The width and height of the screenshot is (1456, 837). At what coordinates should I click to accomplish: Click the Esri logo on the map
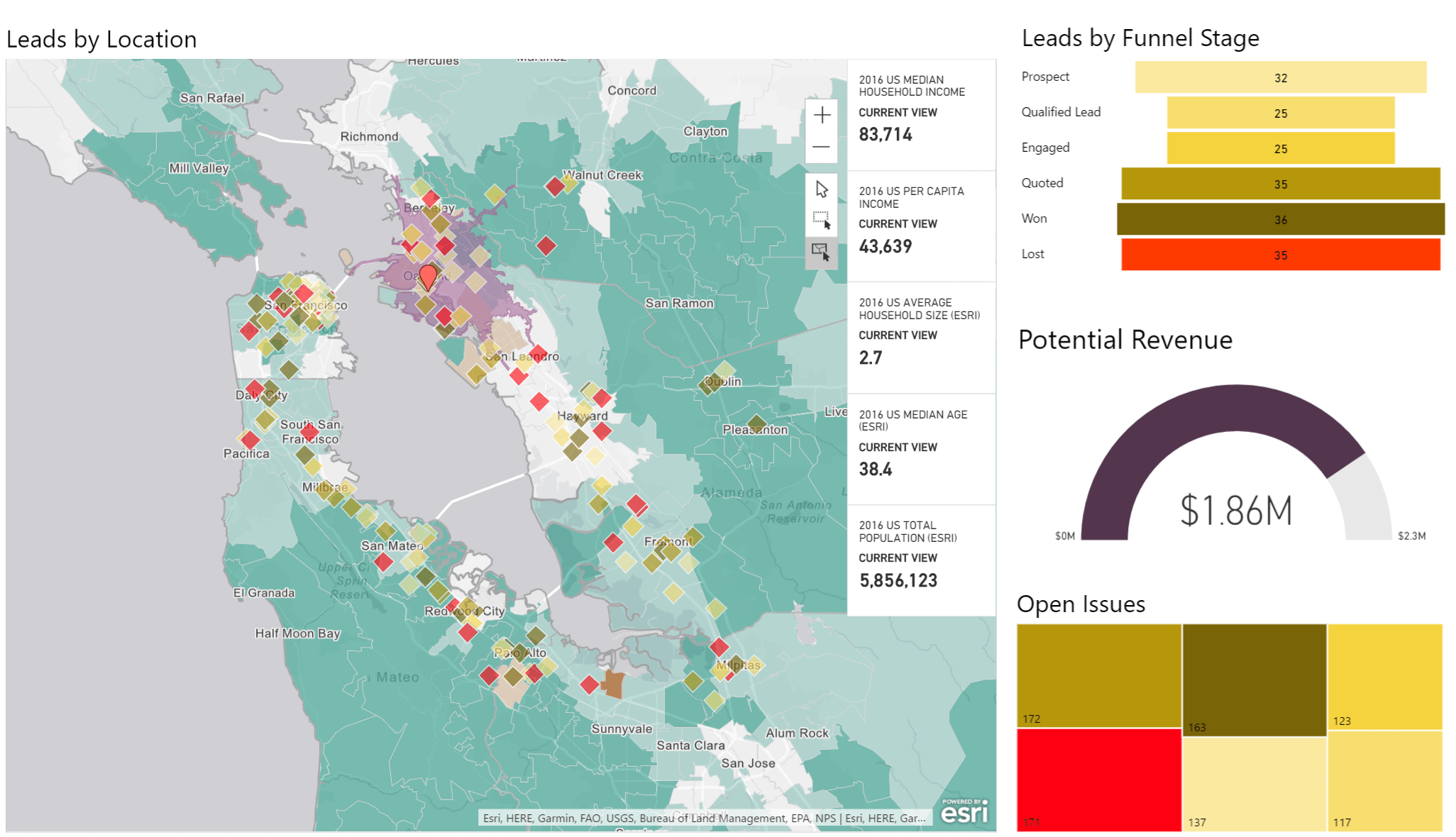(x=966, y=811)
